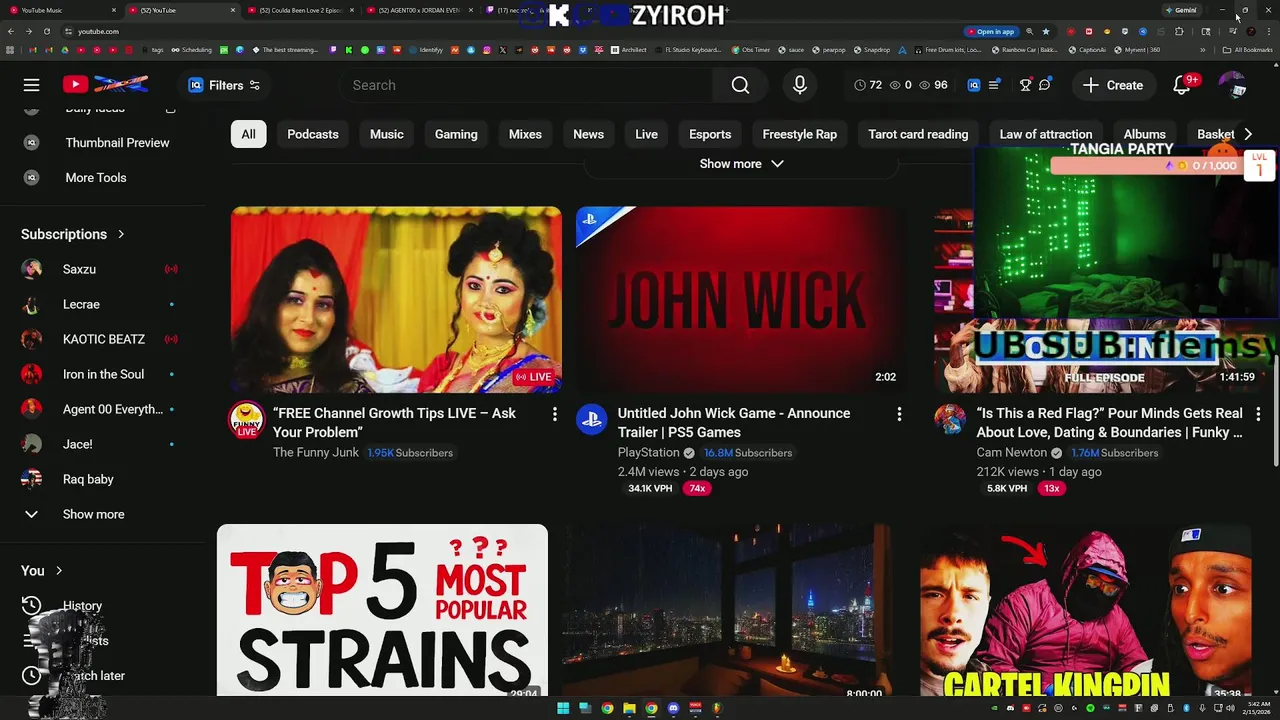Click the eye stat showing 0
Image resolution: width=1280 pixels, height=720 pixels.
tap(901, 85)
